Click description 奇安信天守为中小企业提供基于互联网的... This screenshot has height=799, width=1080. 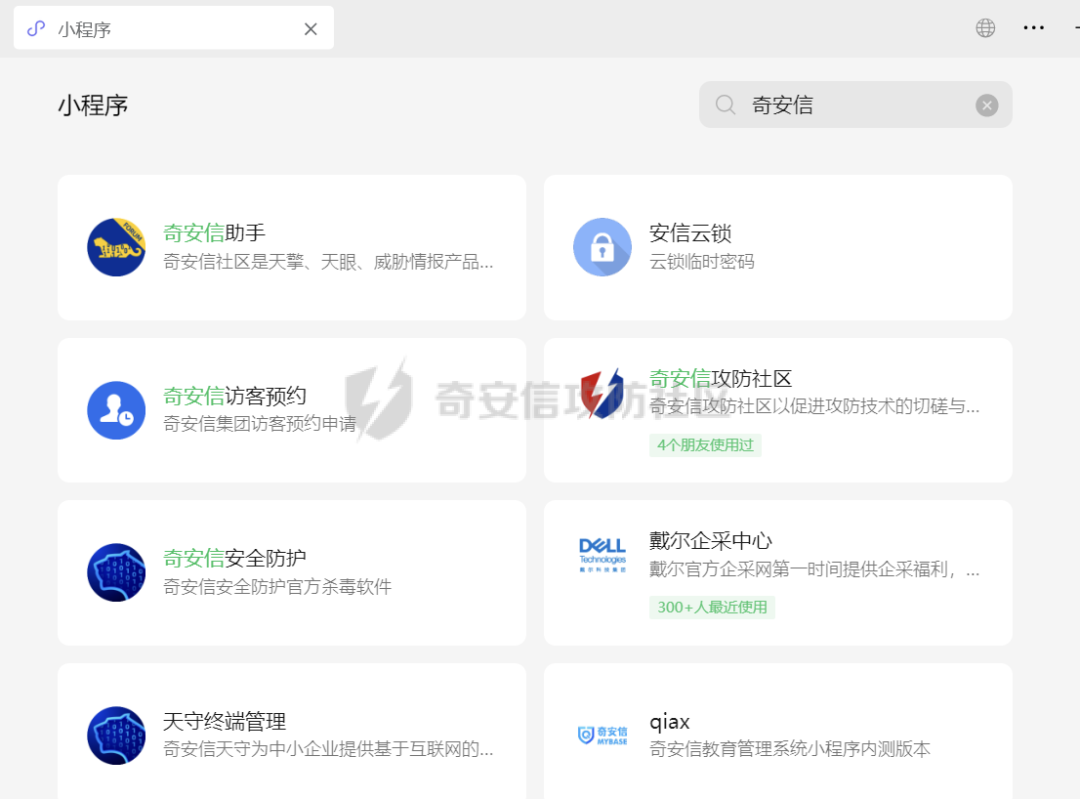pos(328,749)
